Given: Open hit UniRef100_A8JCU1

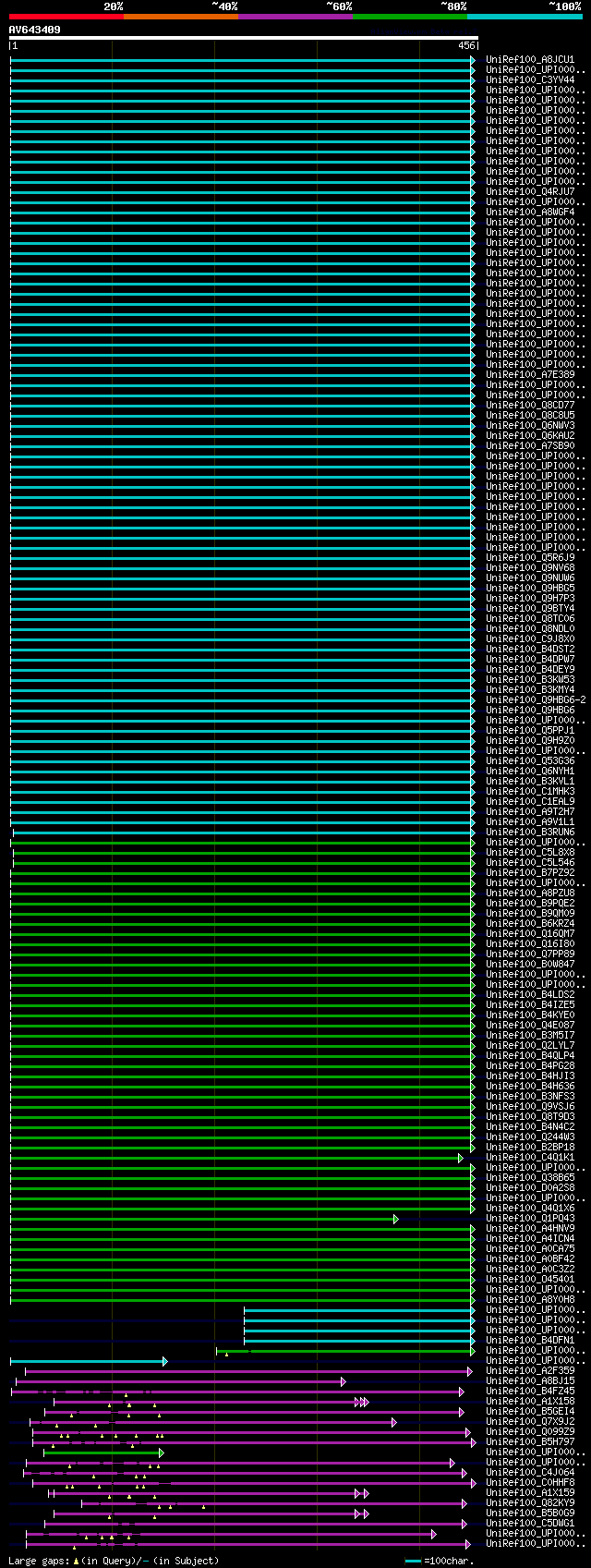Looking at the screenshot, I should [x=530, y=60].
